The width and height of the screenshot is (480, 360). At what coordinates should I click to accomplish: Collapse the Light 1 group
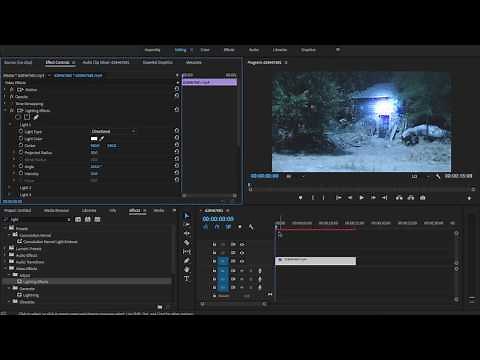pos(10,124)
